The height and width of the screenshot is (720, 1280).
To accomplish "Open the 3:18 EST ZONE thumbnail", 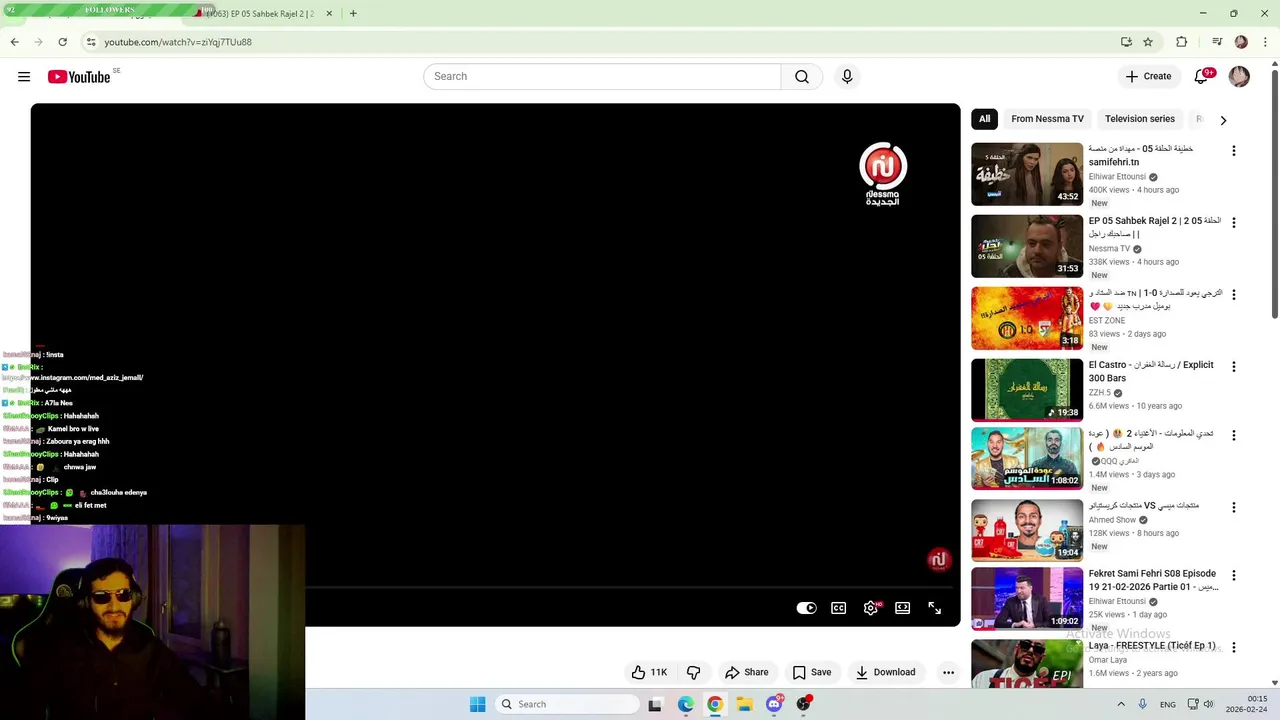I will [1027, 318].
